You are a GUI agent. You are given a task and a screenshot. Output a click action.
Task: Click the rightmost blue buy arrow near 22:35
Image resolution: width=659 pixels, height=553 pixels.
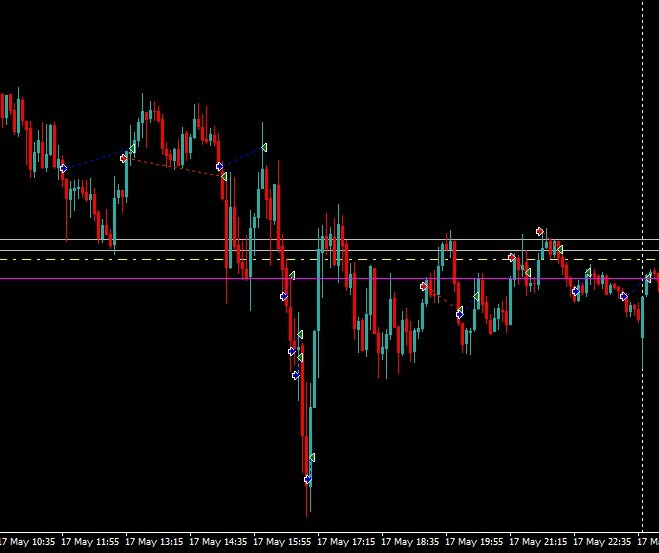pyautogui.click(x=623, y=296)
